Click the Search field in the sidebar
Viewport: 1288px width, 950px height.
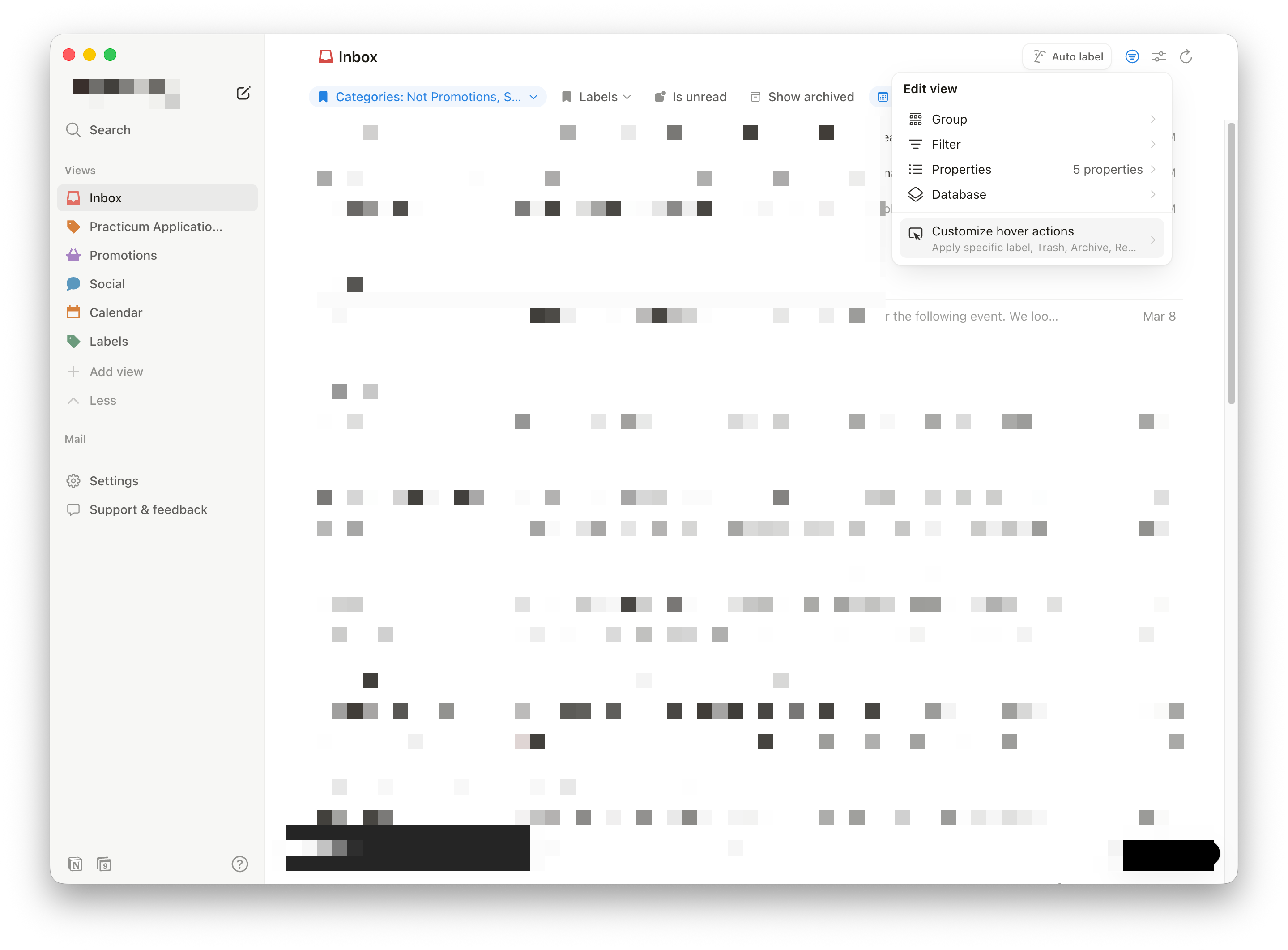(109, 130)
